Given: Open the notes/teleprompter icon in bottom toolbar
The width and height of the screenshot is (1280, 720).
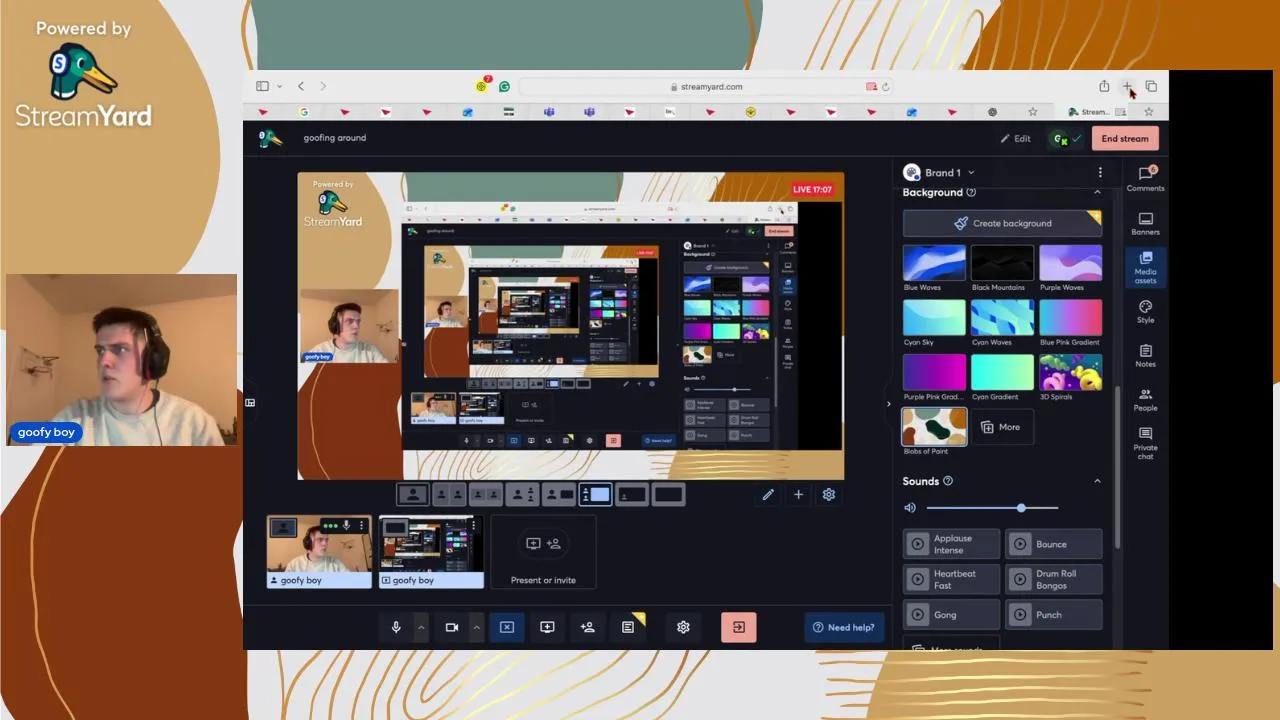Looking at the screenshot, I should click(628, 627).
